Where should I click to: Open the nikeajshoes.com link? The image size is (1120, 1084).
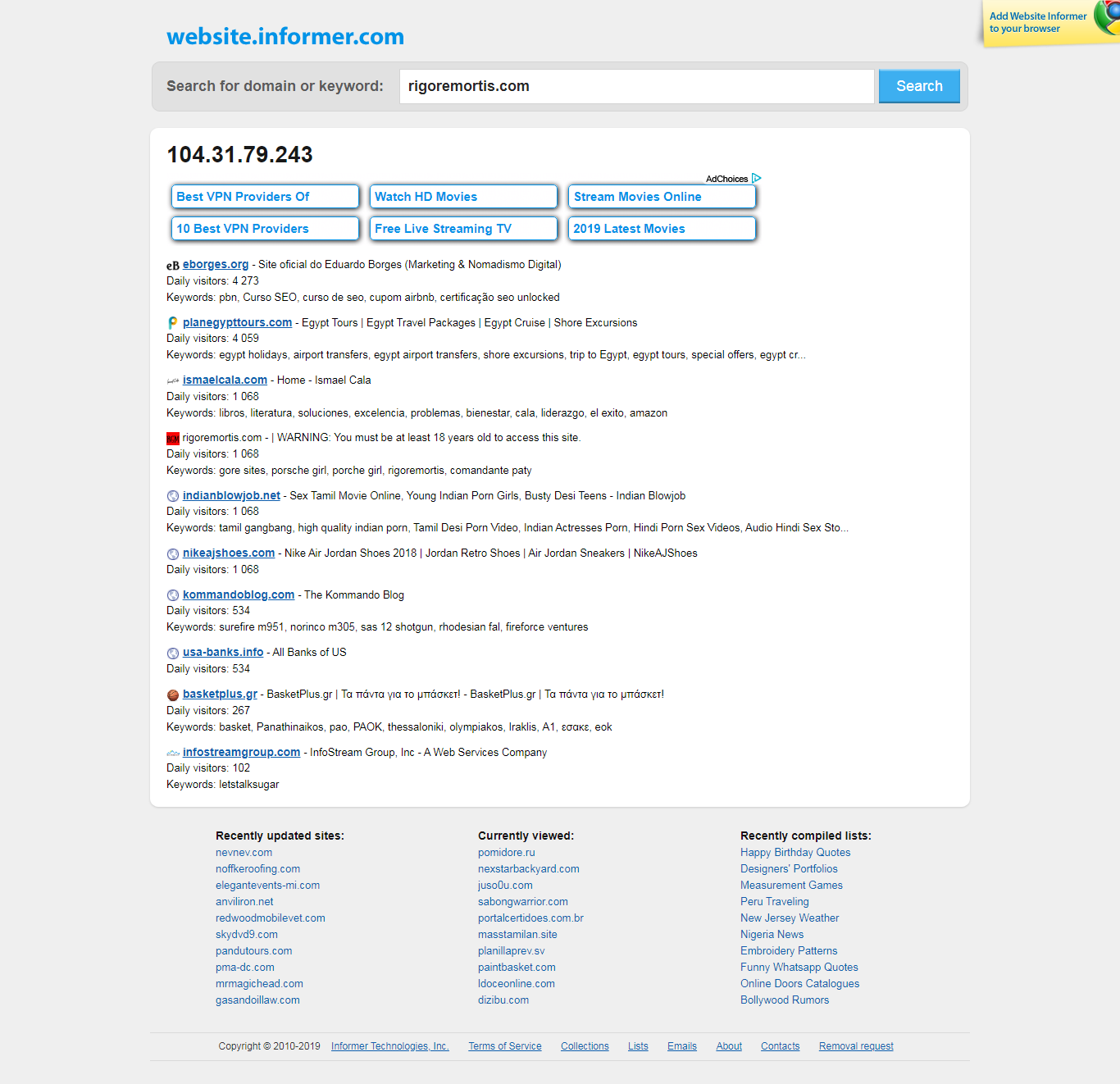[229, 553]
